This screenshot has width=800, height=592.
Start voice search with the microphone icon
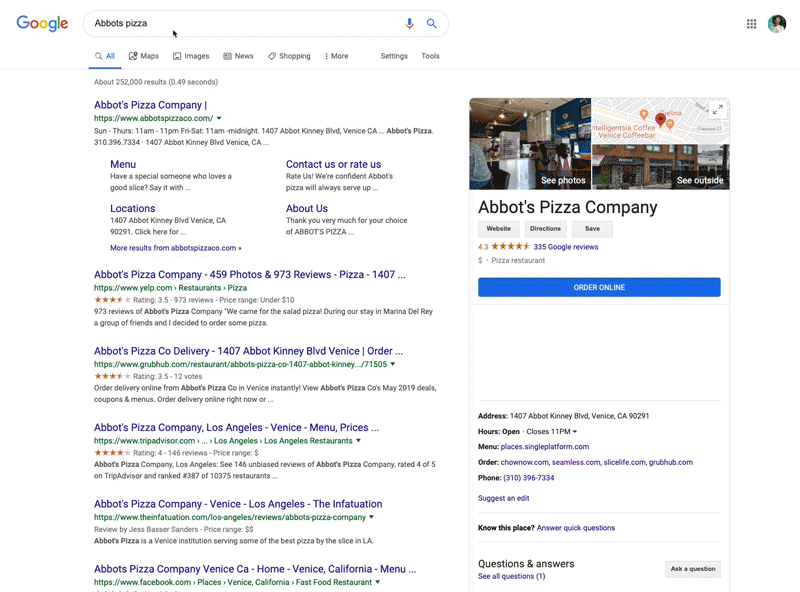(x=409, y=24)
